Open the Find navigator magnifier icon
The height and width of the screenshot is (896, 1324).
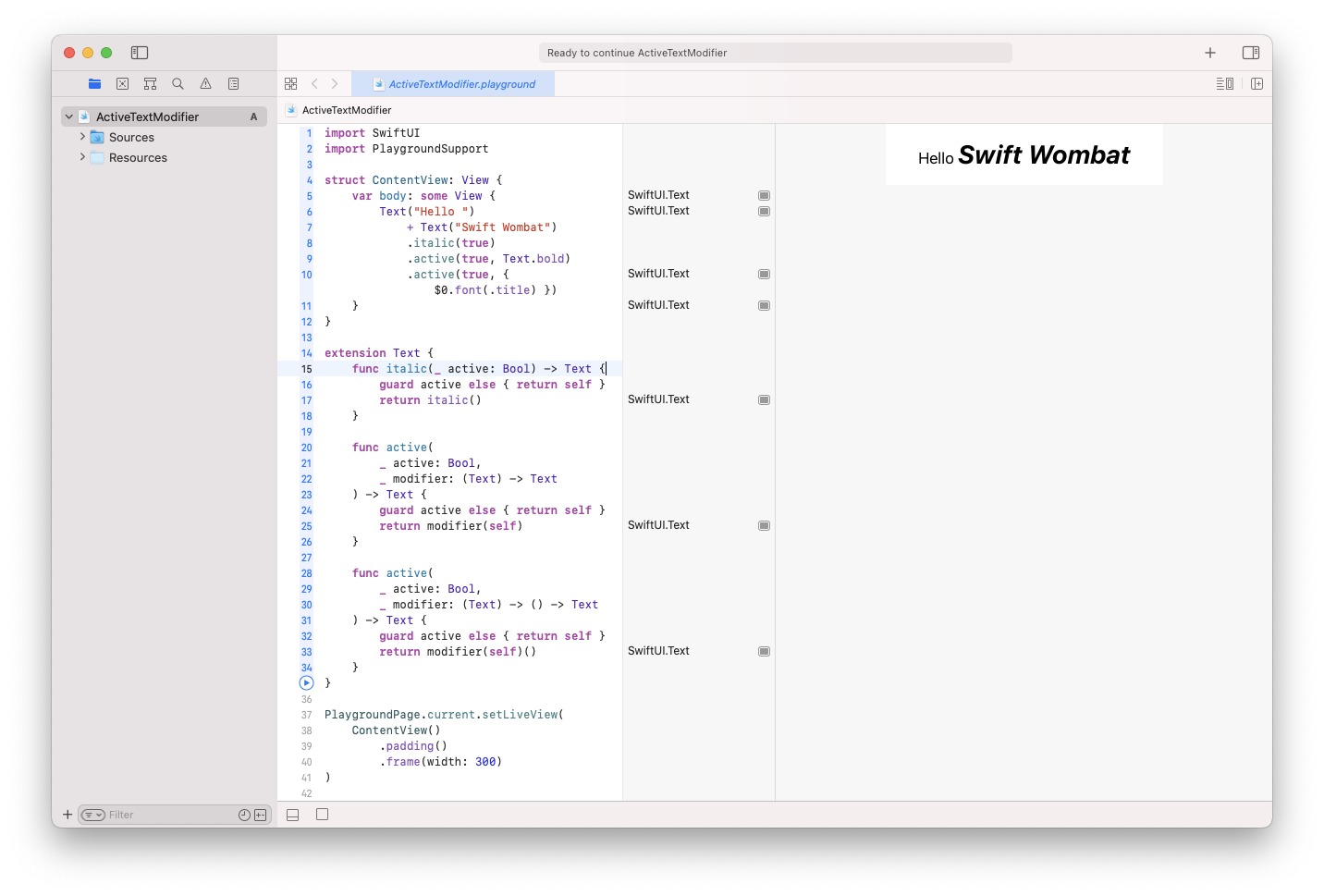click(178, 83)
